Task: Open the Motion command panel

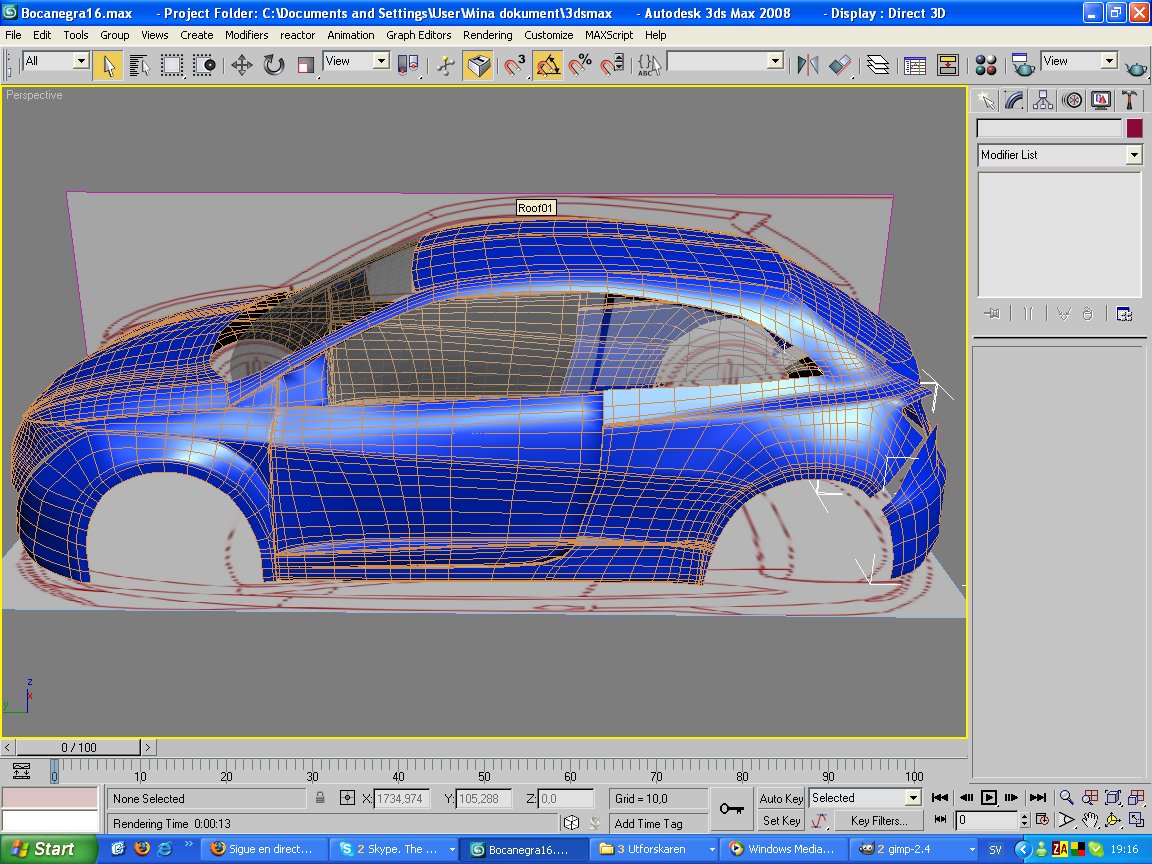Action: tap(1072, 100)
